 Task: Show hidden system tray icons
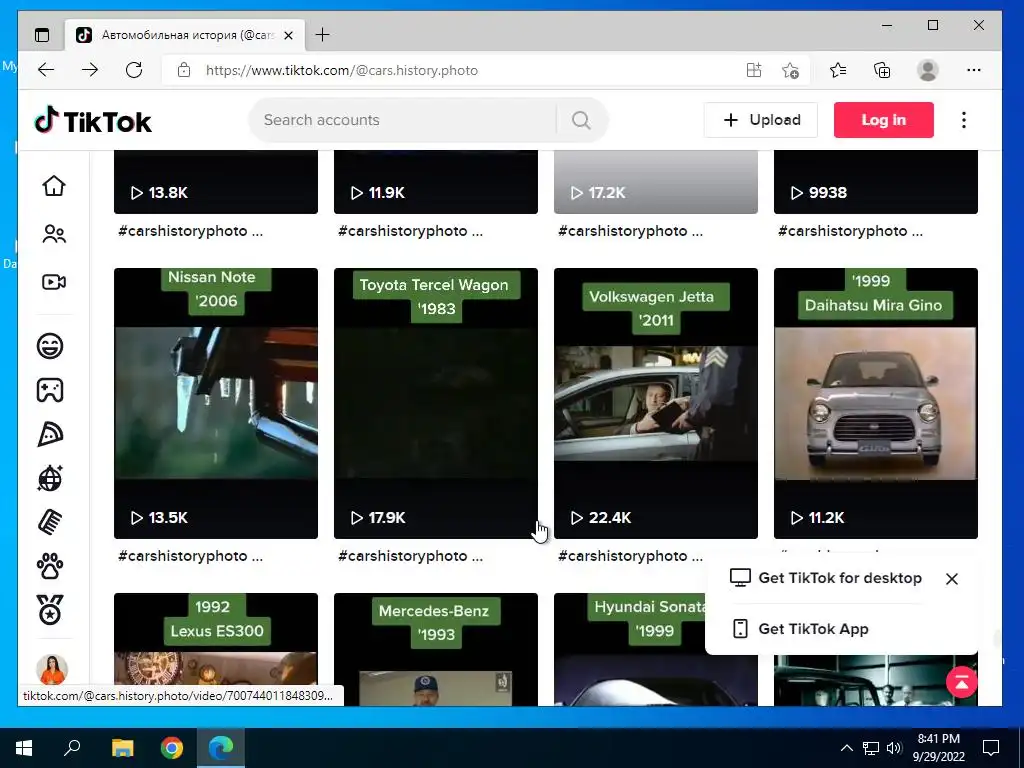coord(846,748)
